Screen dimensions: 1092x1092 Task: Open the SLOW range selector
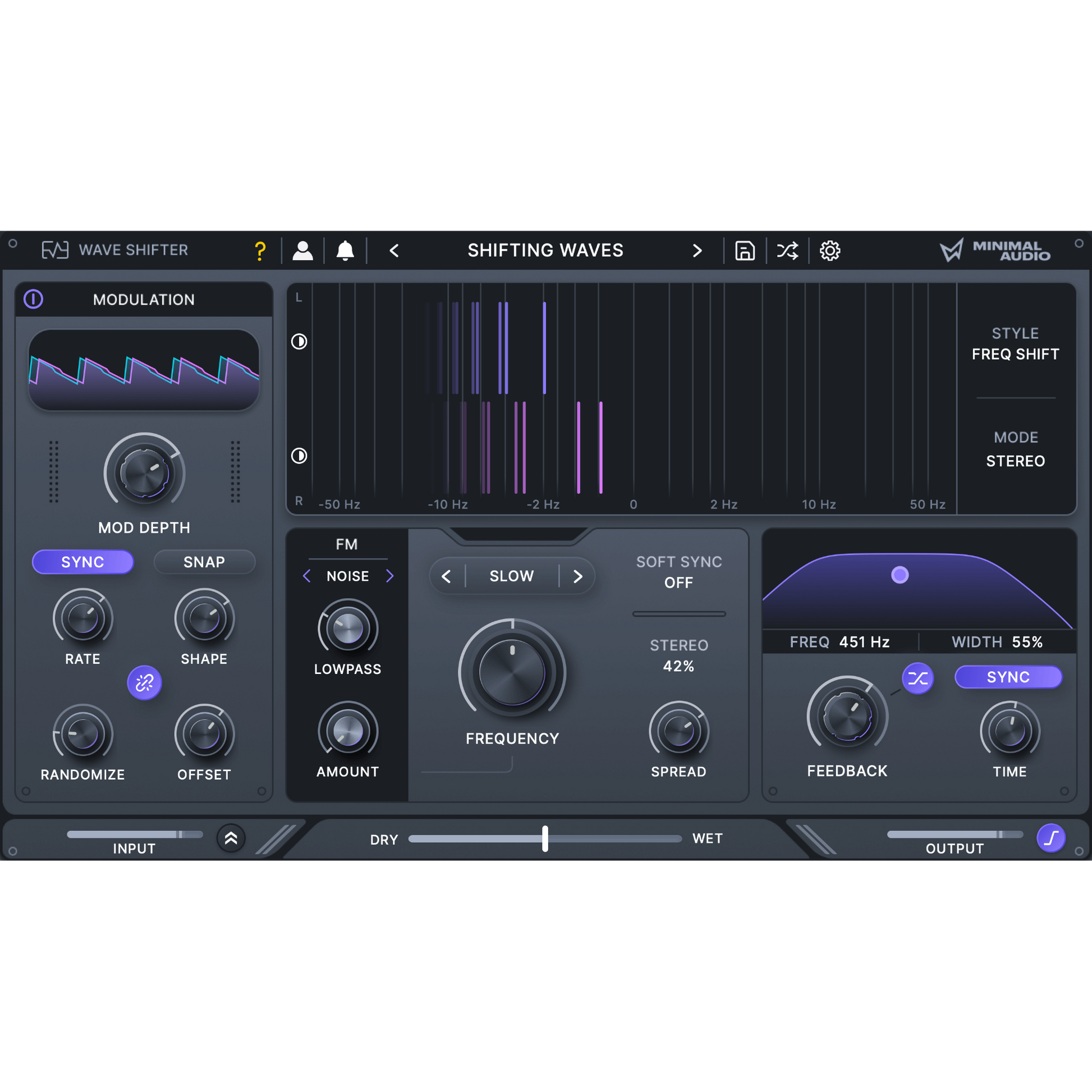pos(512,576)
